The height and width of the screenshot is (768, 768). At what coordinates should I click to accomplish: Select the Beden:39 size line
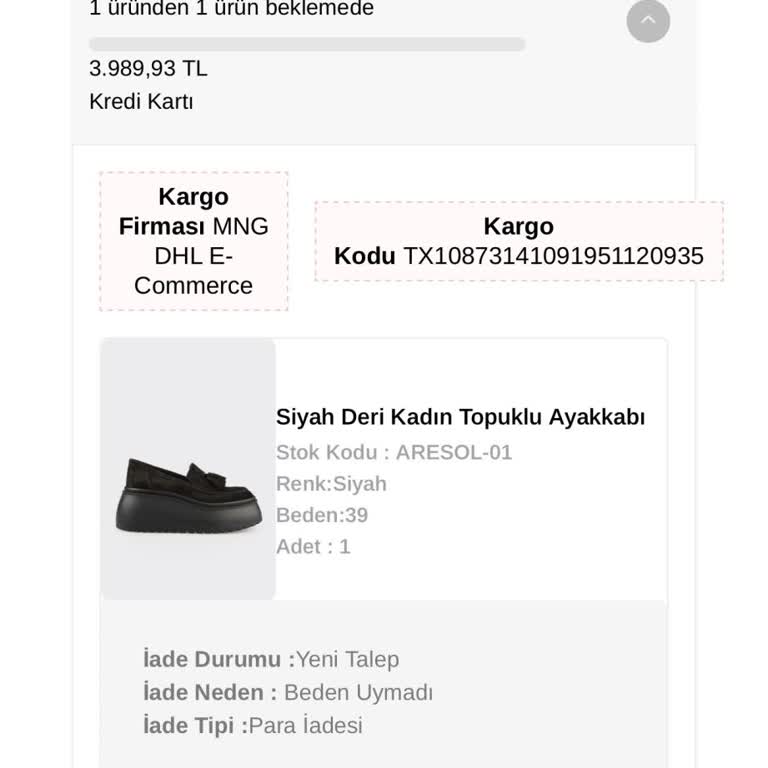click(x=322, y=515)
